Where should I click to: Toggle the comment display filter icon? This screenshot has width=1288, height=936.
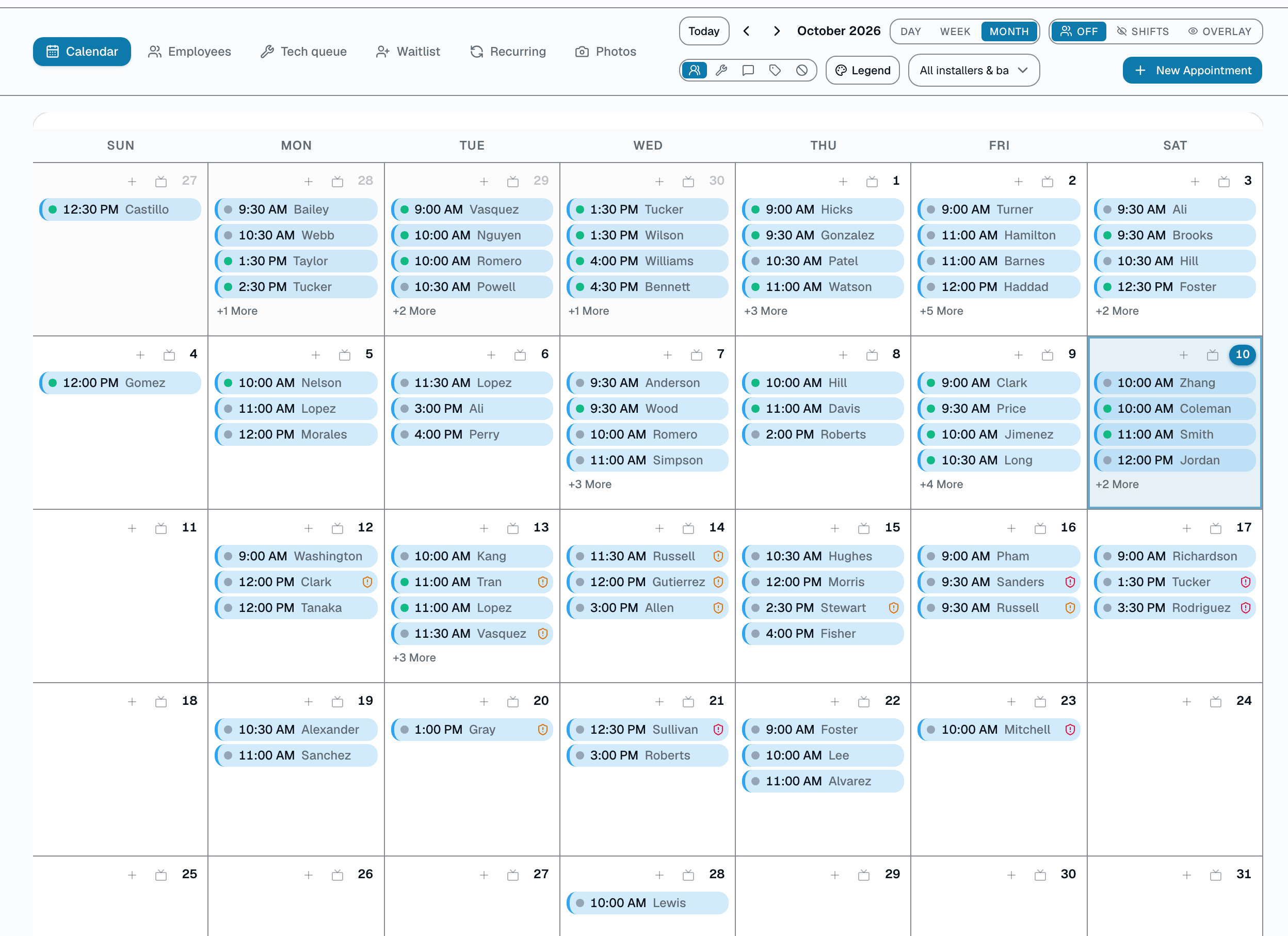coord(748,70)
